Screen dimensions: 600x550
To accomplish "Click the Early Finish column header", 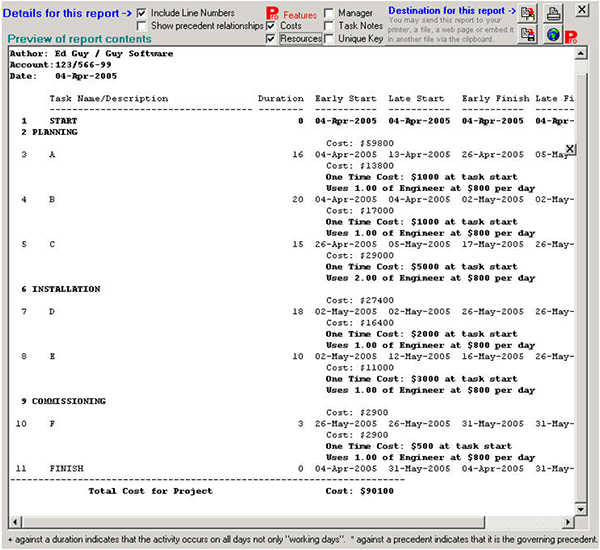I will tap(496, 99).
